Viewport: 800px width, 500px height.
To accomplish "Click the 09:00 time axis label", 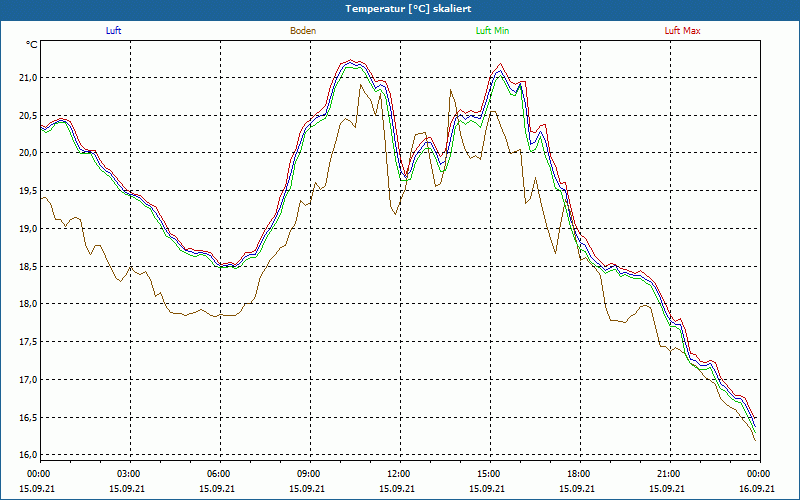I will (x=309, y=474).
